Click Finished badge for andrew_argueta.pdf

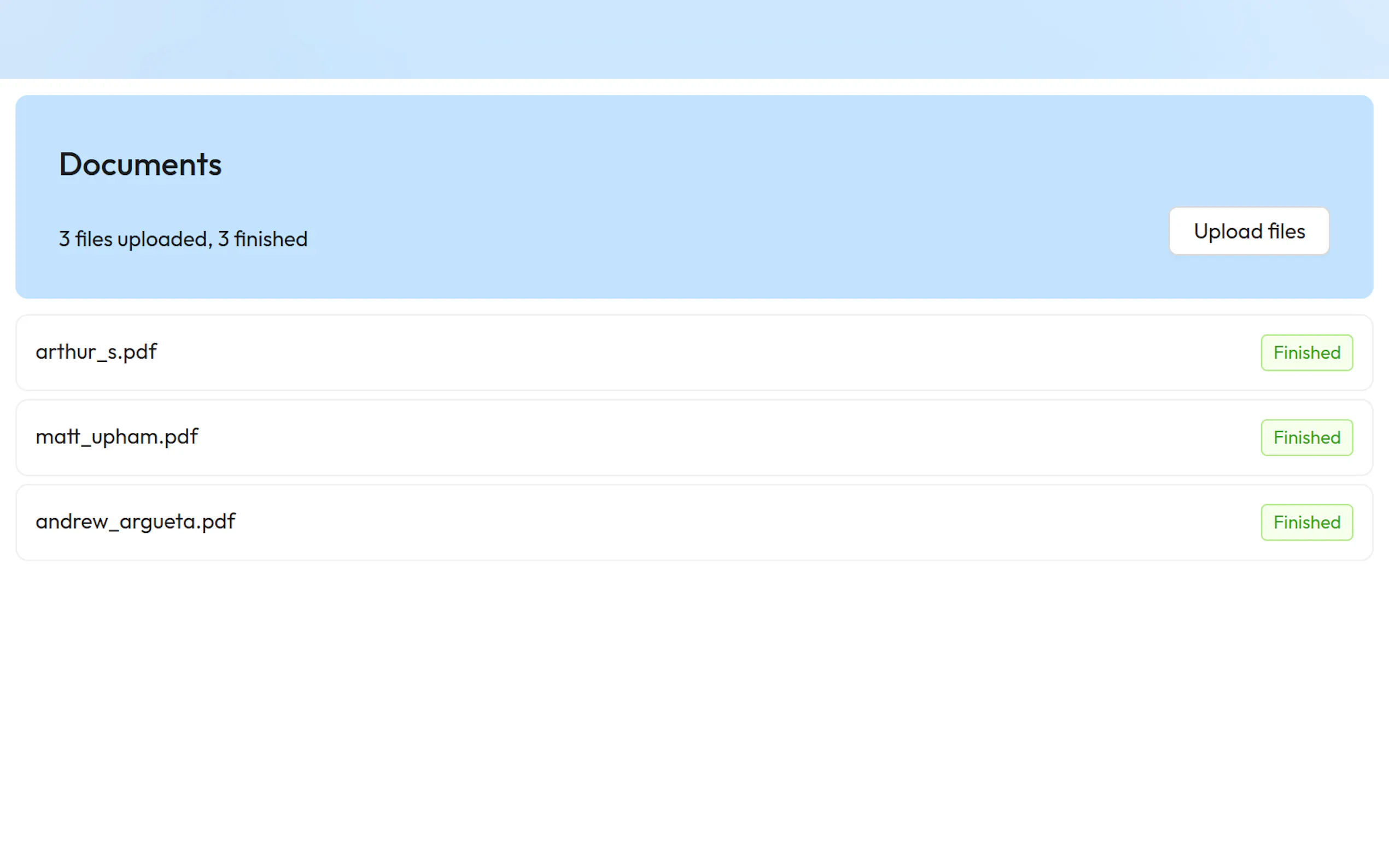(1306, 523)
